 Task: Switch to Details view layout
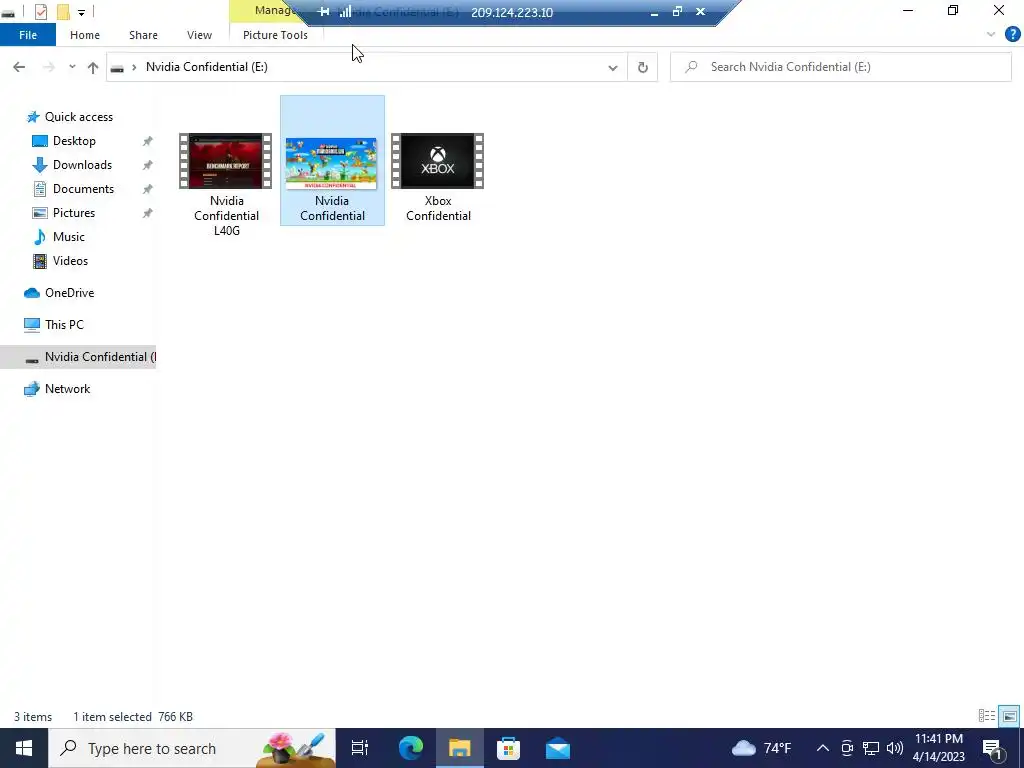(987, 716)
